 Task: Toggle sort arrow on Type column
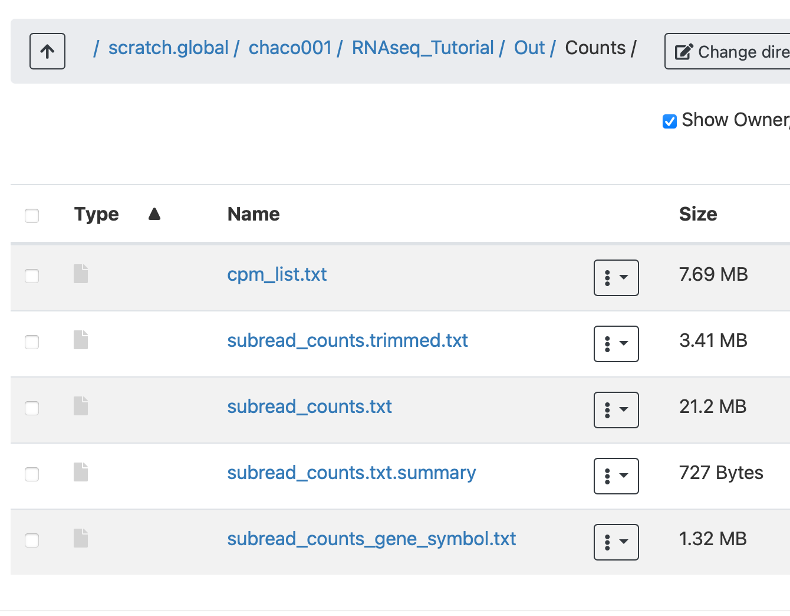click(x=154, y=214)
